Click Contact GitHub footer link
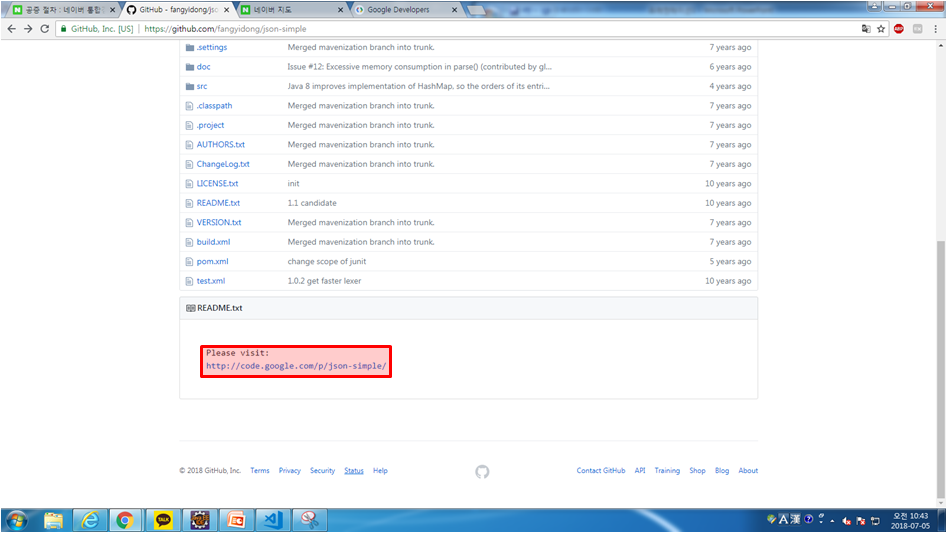 click(600, 470)
